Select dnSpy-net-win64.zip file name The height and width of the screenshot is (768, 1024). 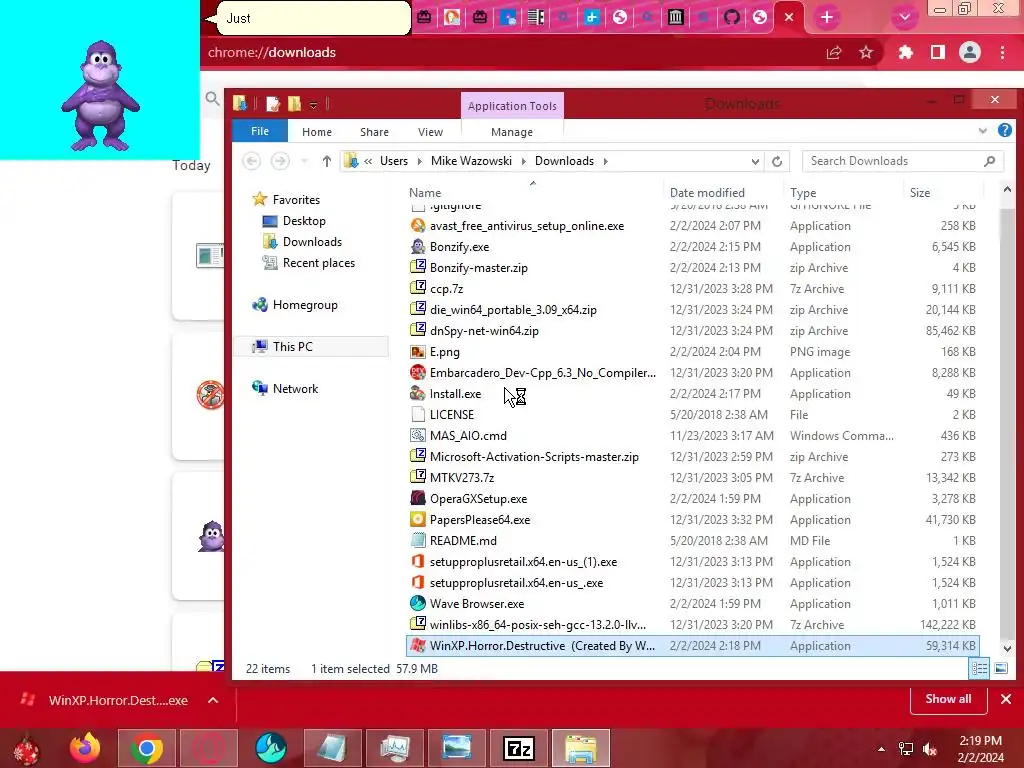pyautogui.click(x=484, y=331)
